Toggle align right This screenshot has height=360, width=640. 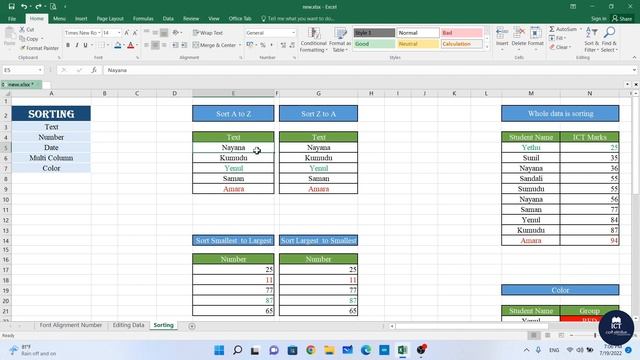(164, 45)
